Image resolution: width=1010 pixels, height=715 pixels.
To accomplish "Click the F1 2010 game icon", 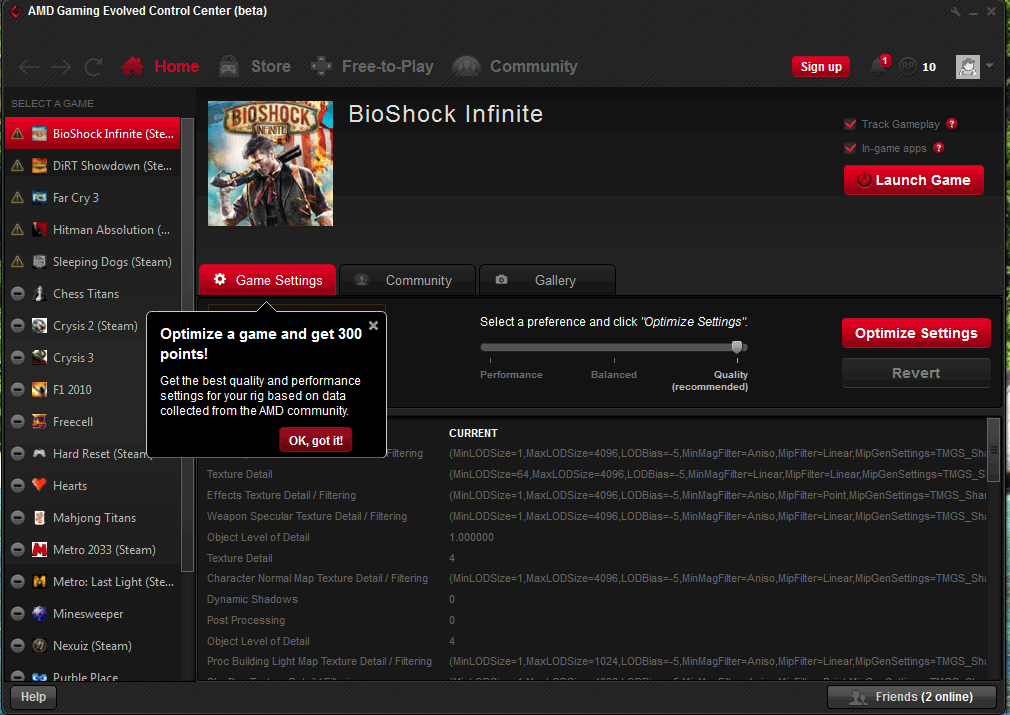I will pyautogui.click(x=39, y=390).
